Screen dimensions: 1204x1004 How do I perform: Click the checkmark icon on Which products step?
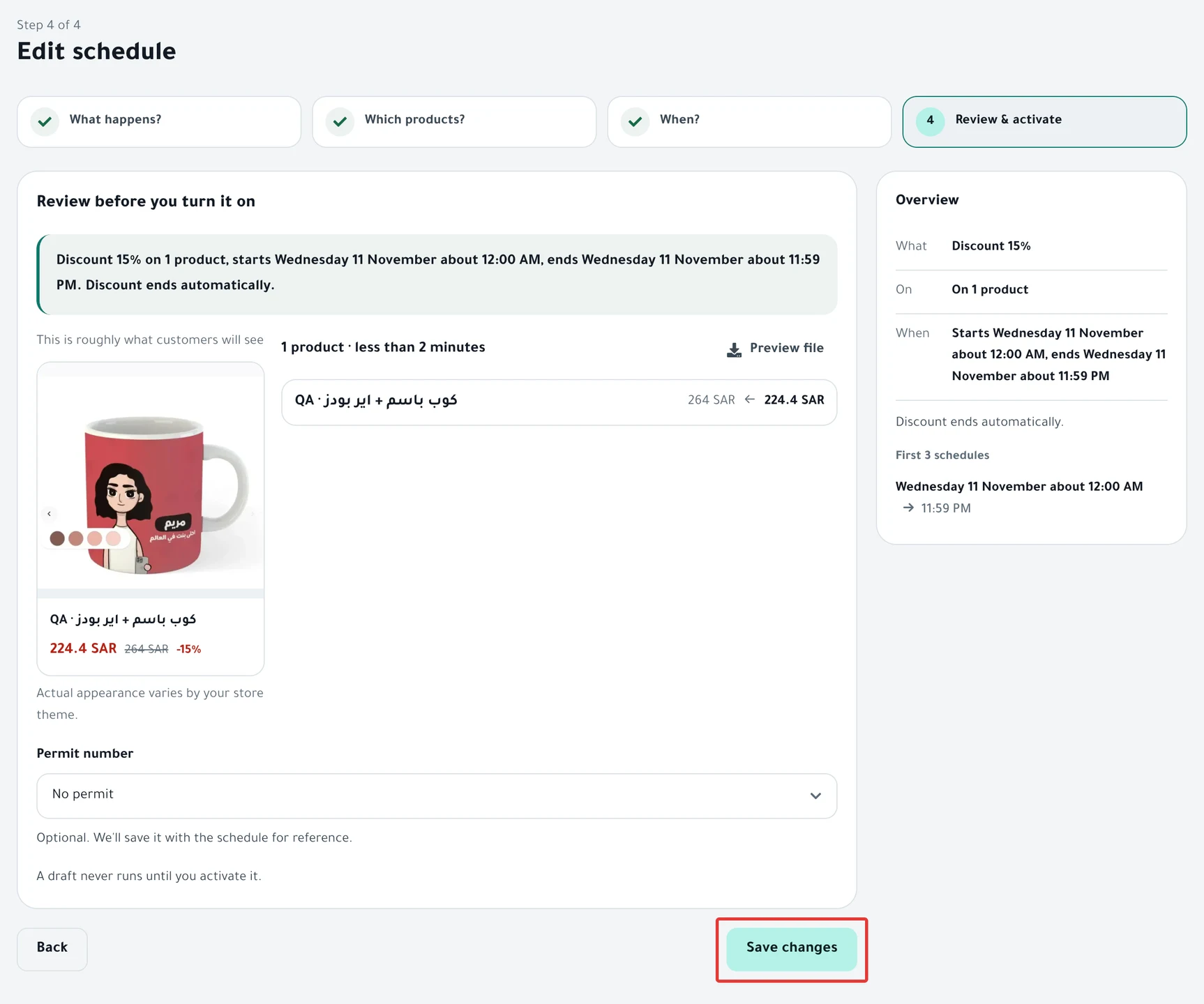340,122
